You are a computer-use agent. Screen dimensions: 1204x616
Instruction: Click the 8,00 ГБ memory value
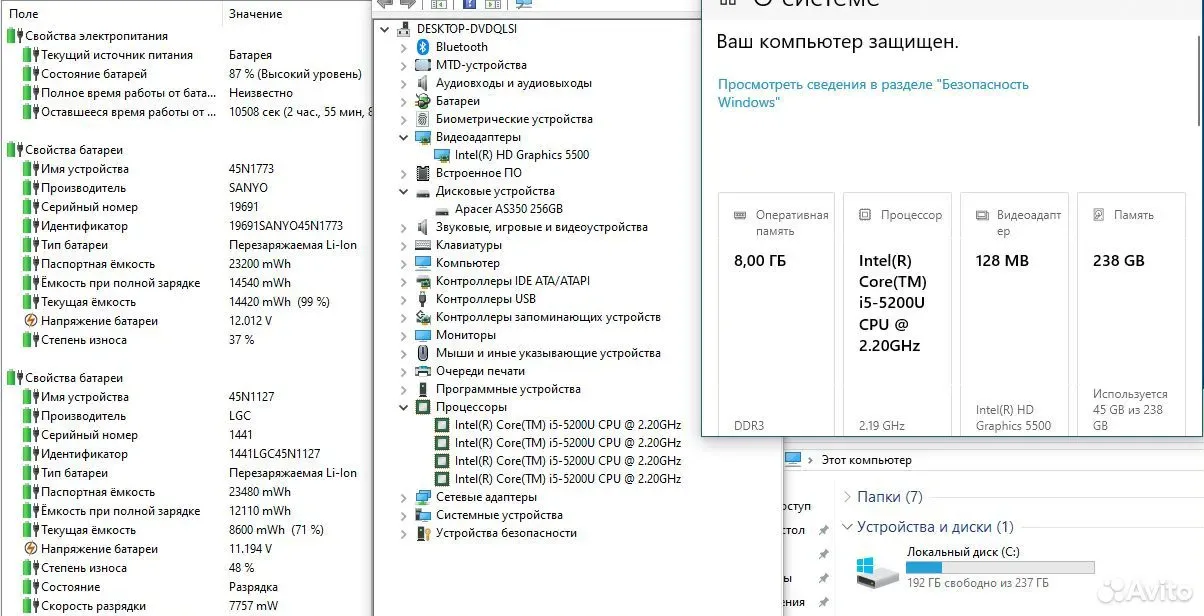(762, 261)
